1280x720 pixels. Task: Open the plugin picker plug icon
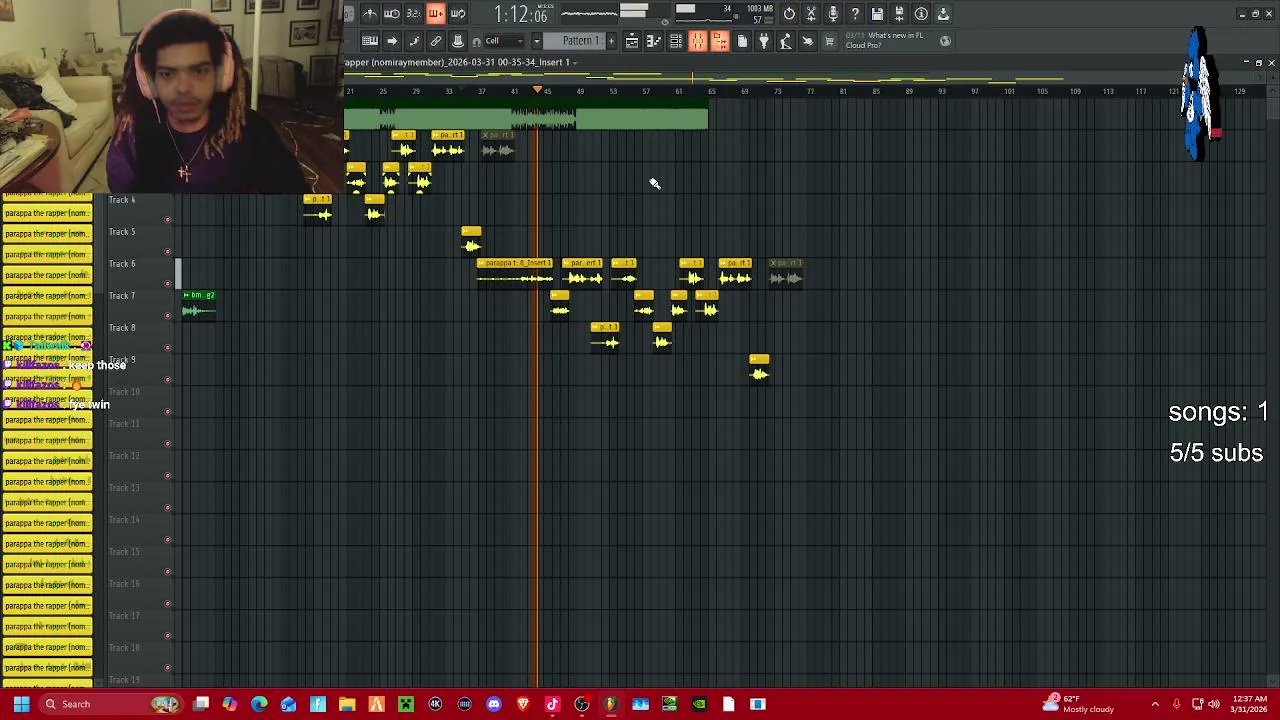point(764,41)
